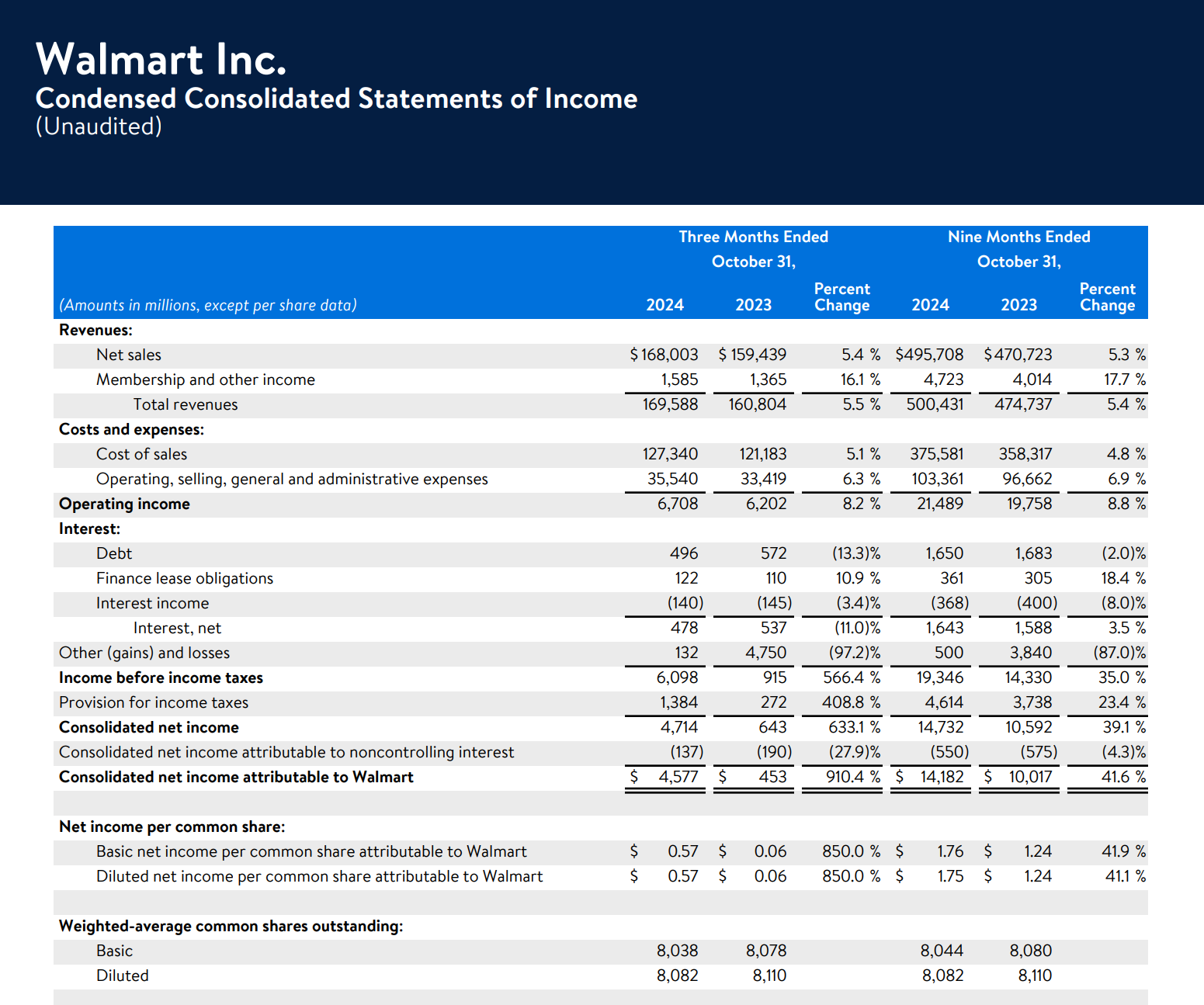This screenshot has width=1204, height=1005.
Task: Select 'Condensed Consolidated Statements of Income' heading
Action: [x=336, y=99]
